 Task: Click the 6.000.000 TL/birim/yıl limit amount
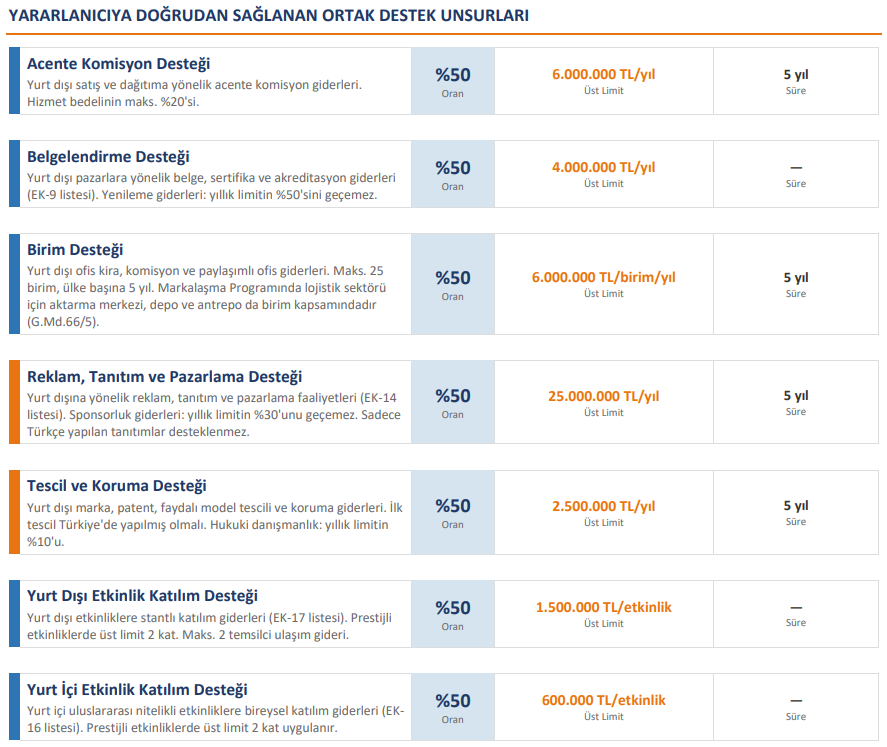pyautogui.click(x=603, y=277)
